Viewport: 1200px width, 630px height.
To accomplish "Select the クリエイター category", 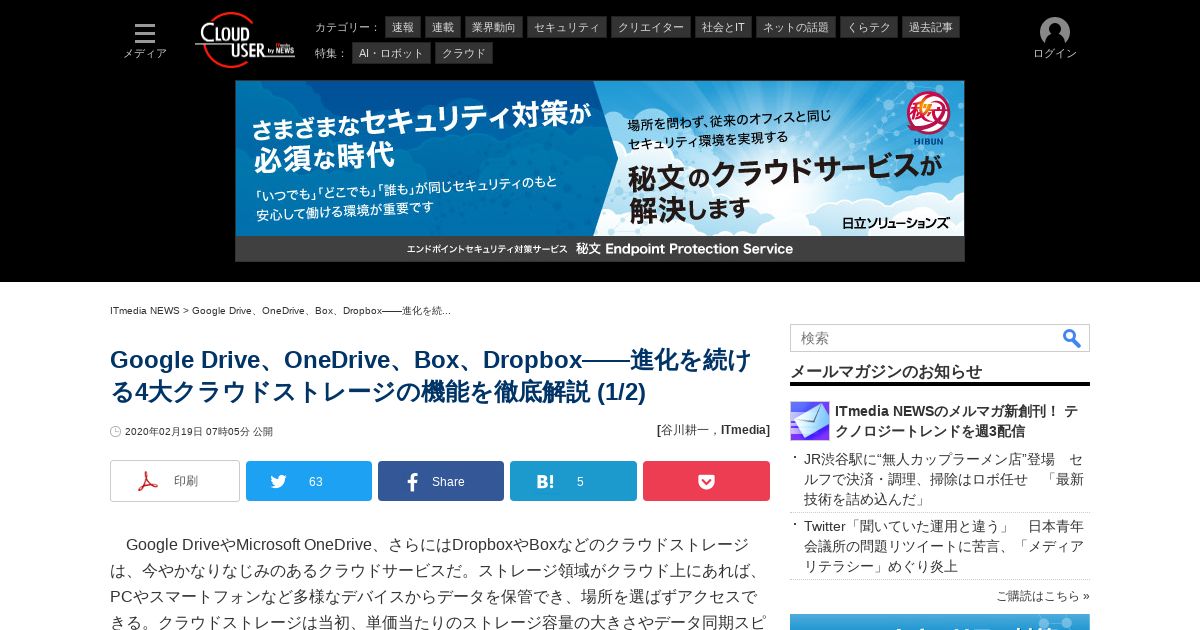I will [651, 27].
